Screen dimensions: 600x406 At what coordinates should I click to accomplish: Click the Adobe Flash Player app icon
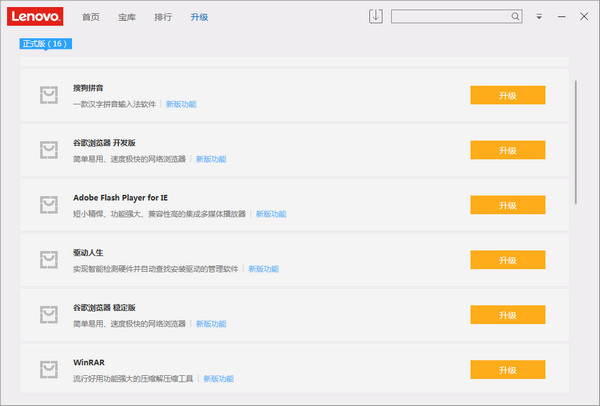click(49, 205)
